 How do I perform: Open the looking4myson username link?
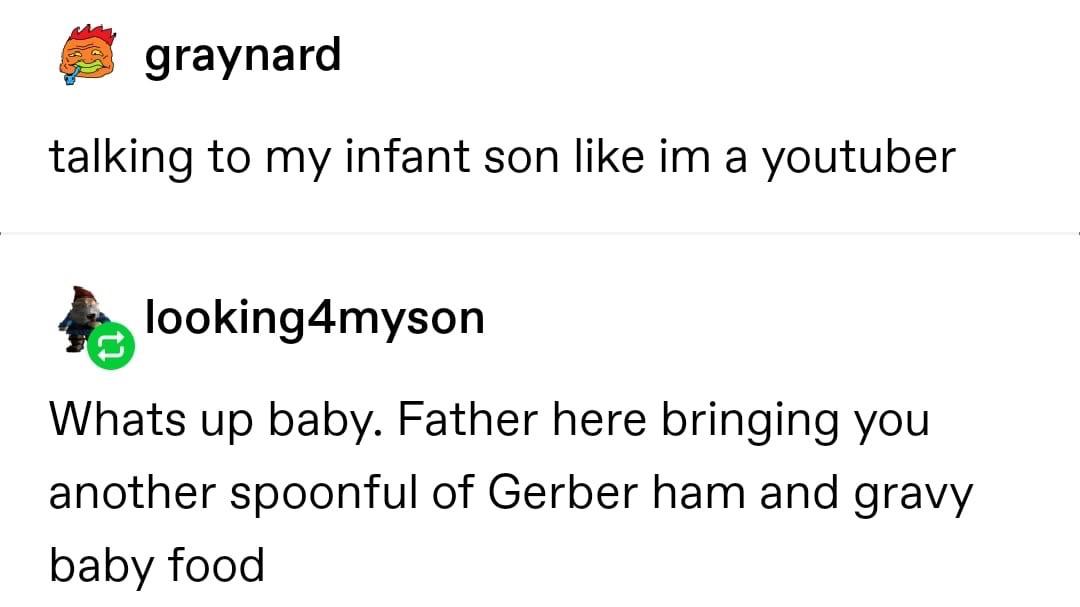coord(315,317)
